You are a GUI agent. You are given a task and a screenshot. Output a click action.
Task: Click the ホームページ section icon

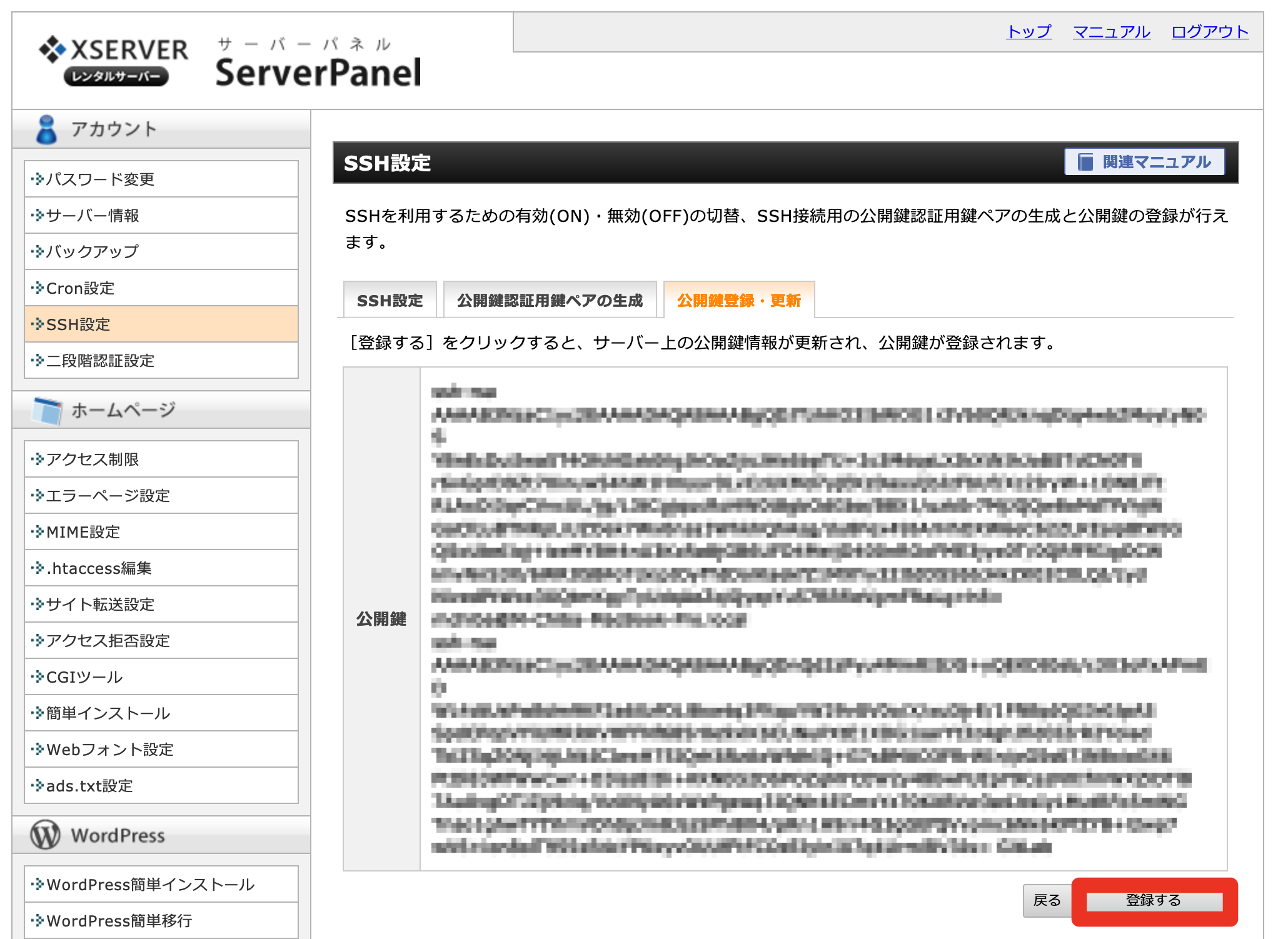[46, 409]
